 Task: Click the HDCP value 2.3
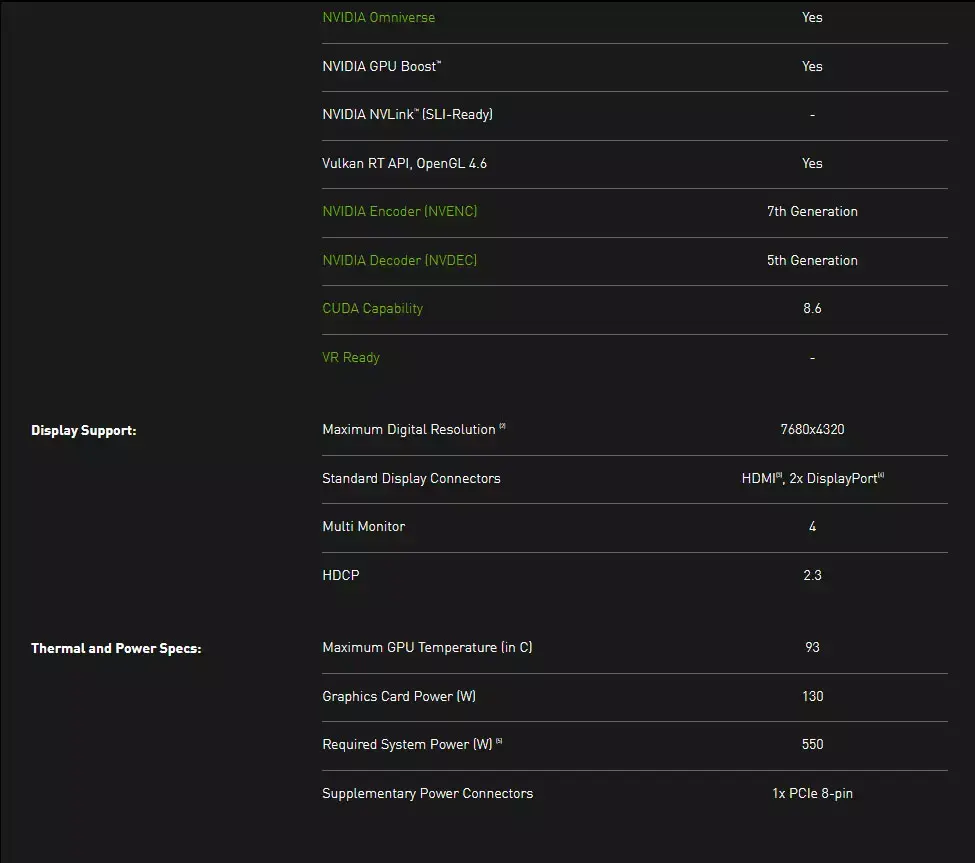[812, 575]
